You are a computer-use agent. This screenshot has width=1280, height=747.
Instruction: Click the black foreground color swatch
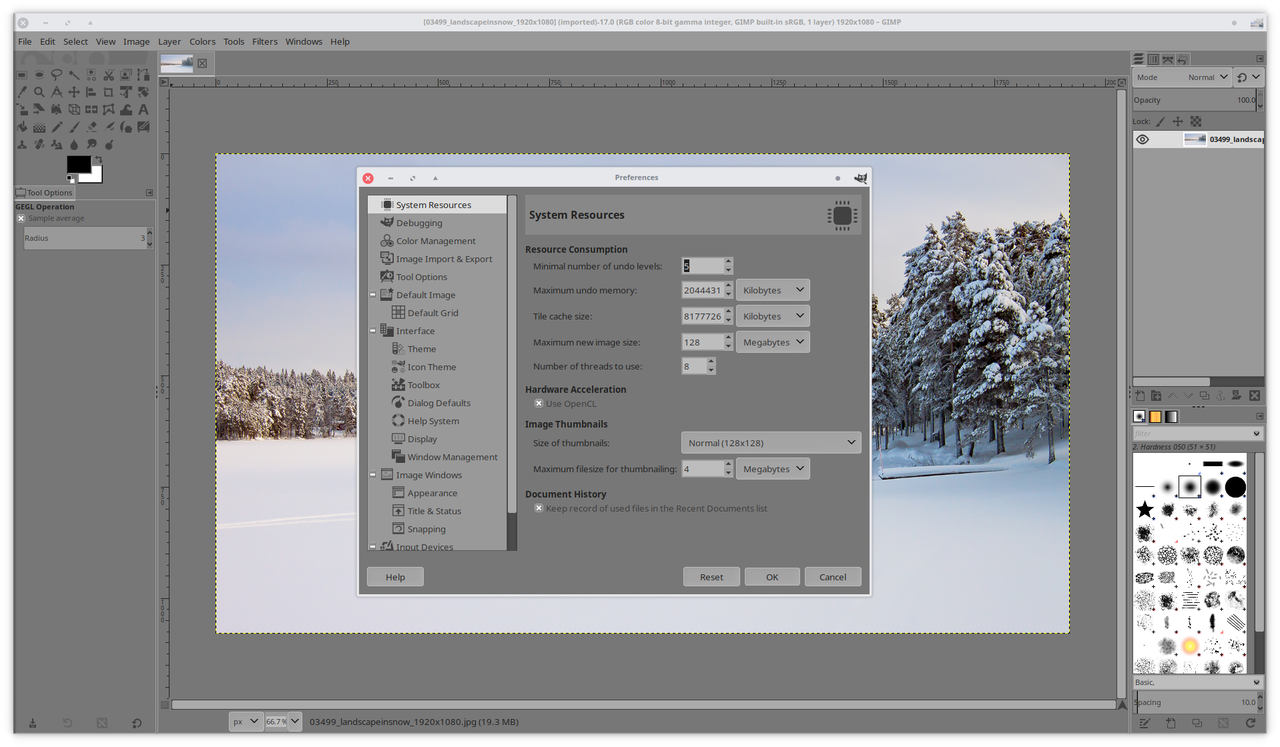click(78, 164)
